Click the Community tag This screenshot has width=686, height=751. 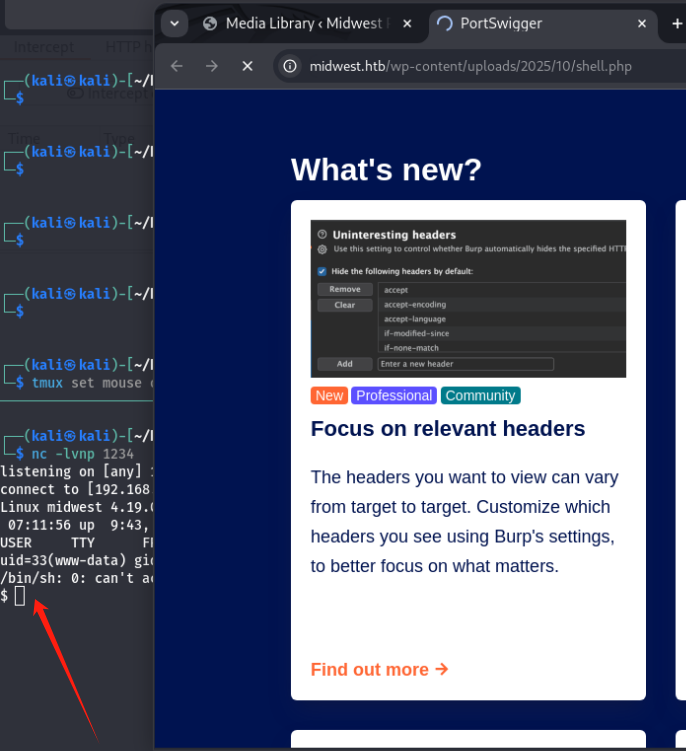point(480,396)
